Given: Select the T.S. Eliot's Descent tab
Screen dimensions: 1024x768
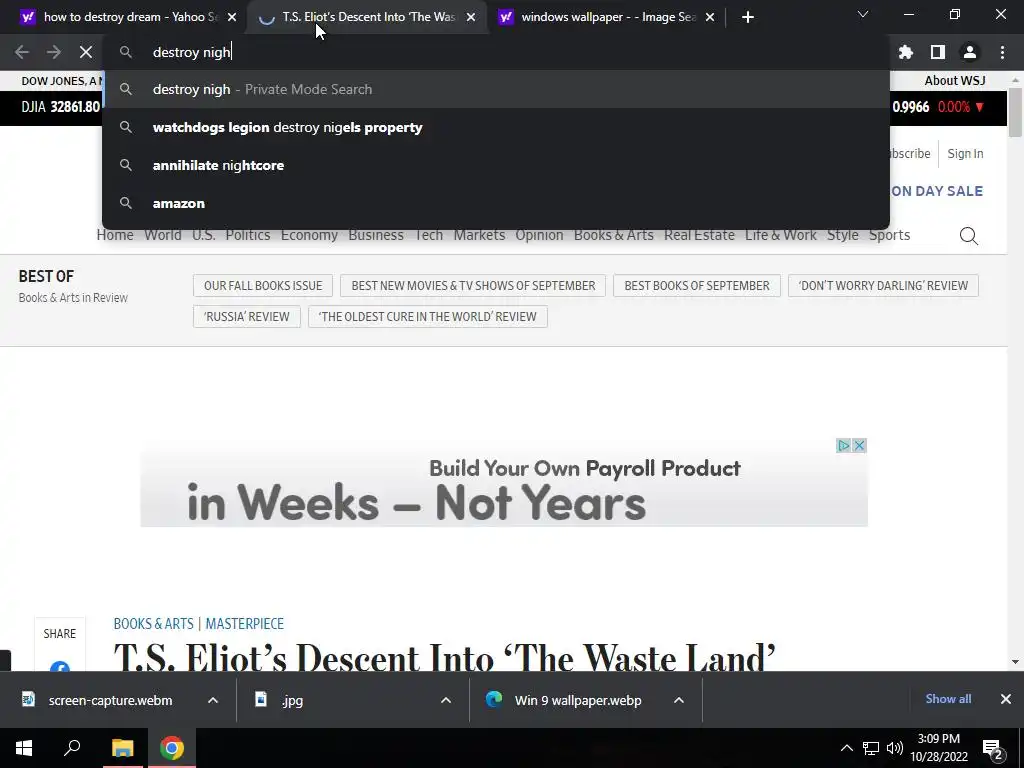Looking at the screenshot, I should [x=369, y=17].
